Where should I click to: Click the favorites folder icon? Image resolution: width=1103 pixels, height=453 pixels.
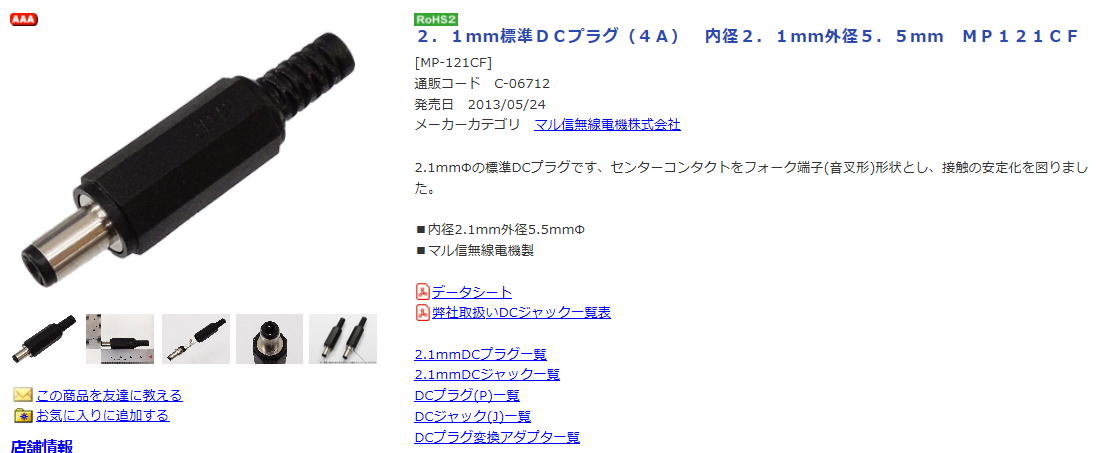(x=23, y=415)
